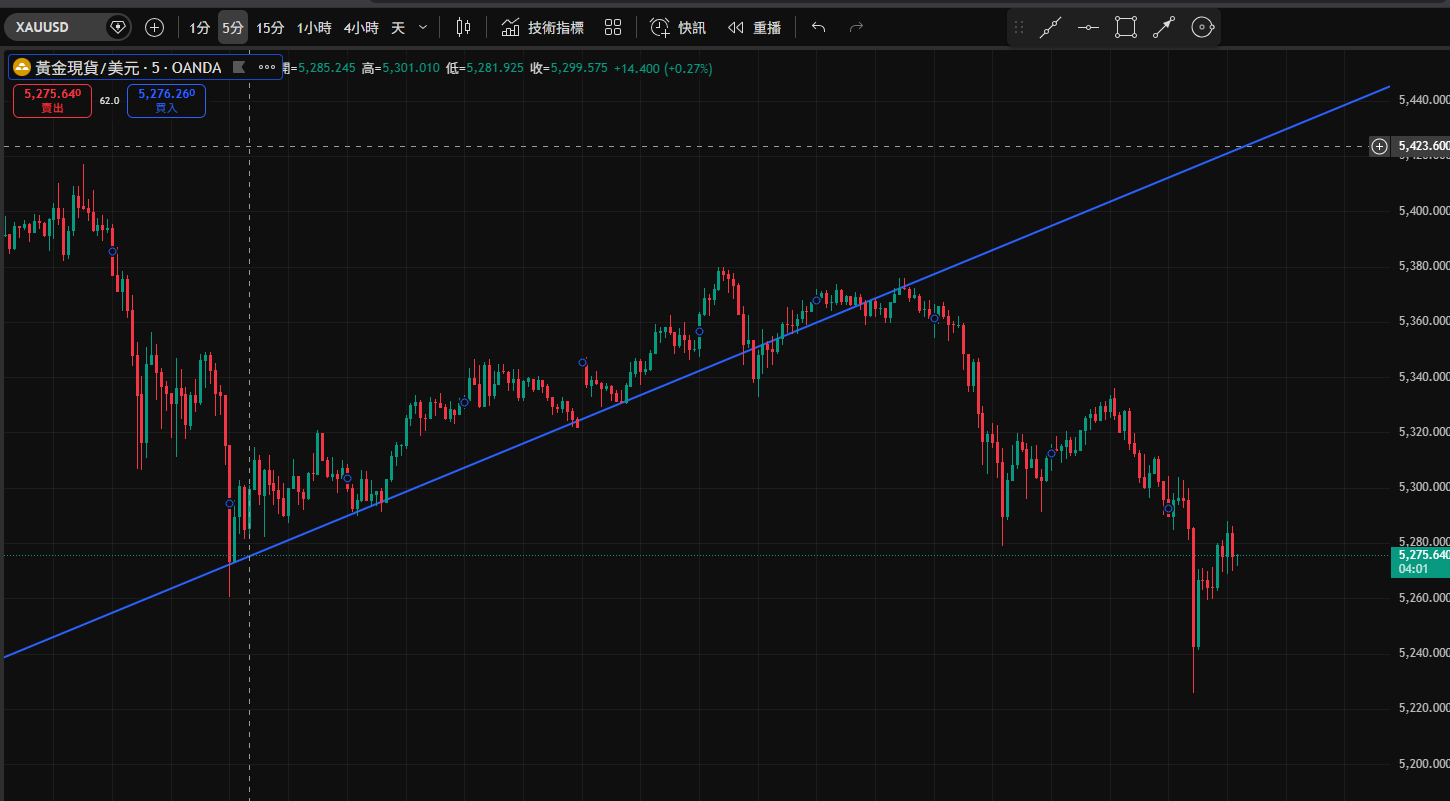The height and width of the screenshot is (801, 1450).
Task: Open the candlestick chart type selector
Action: (463, 27)
